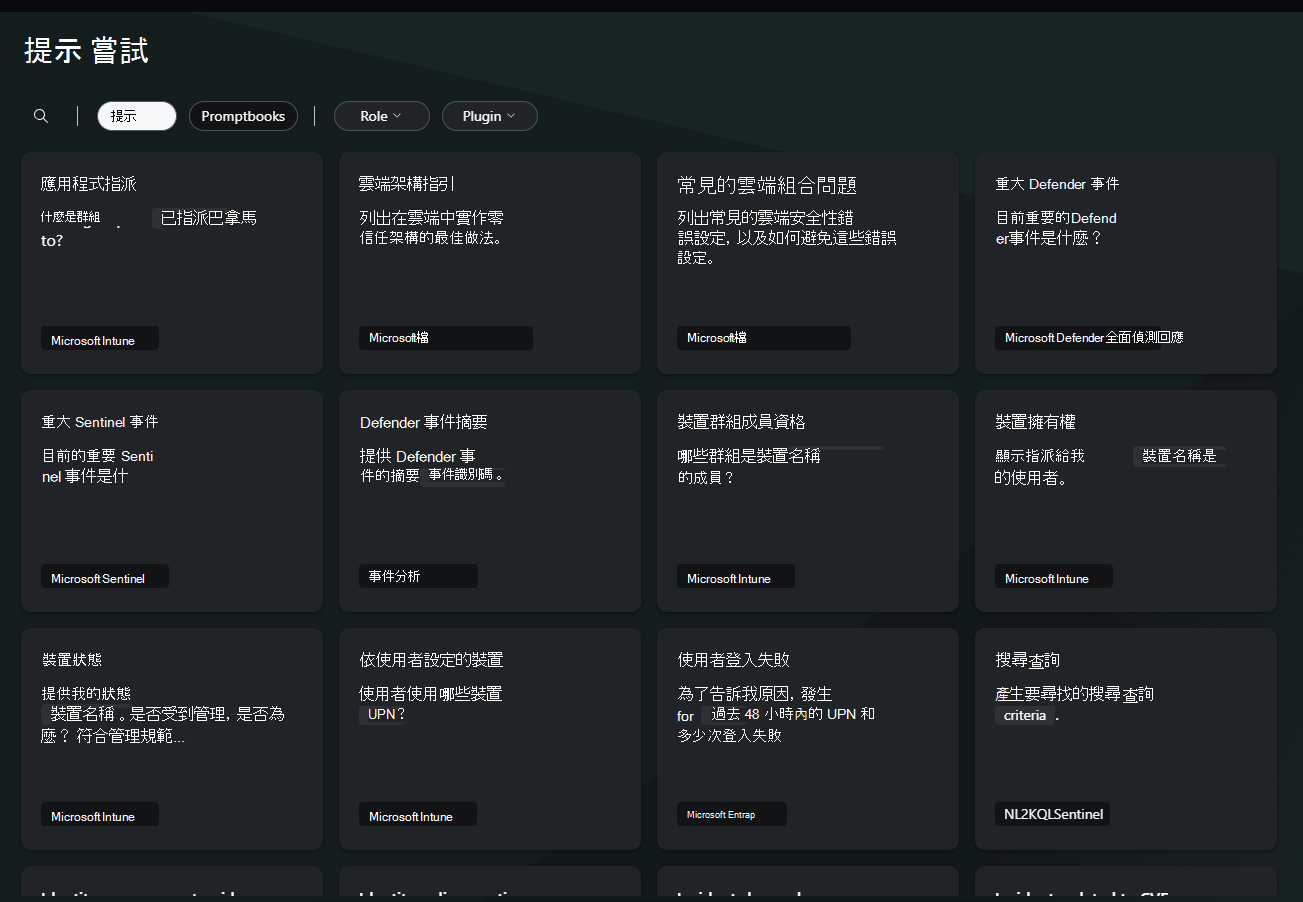Open the Role dropdown

click(381, 116)
